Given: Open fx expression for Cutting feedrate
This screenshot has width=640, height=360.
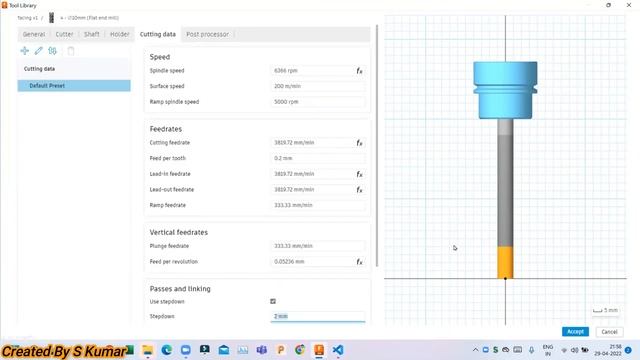Looking at the screenshot, I should click(x=359, y=143).
